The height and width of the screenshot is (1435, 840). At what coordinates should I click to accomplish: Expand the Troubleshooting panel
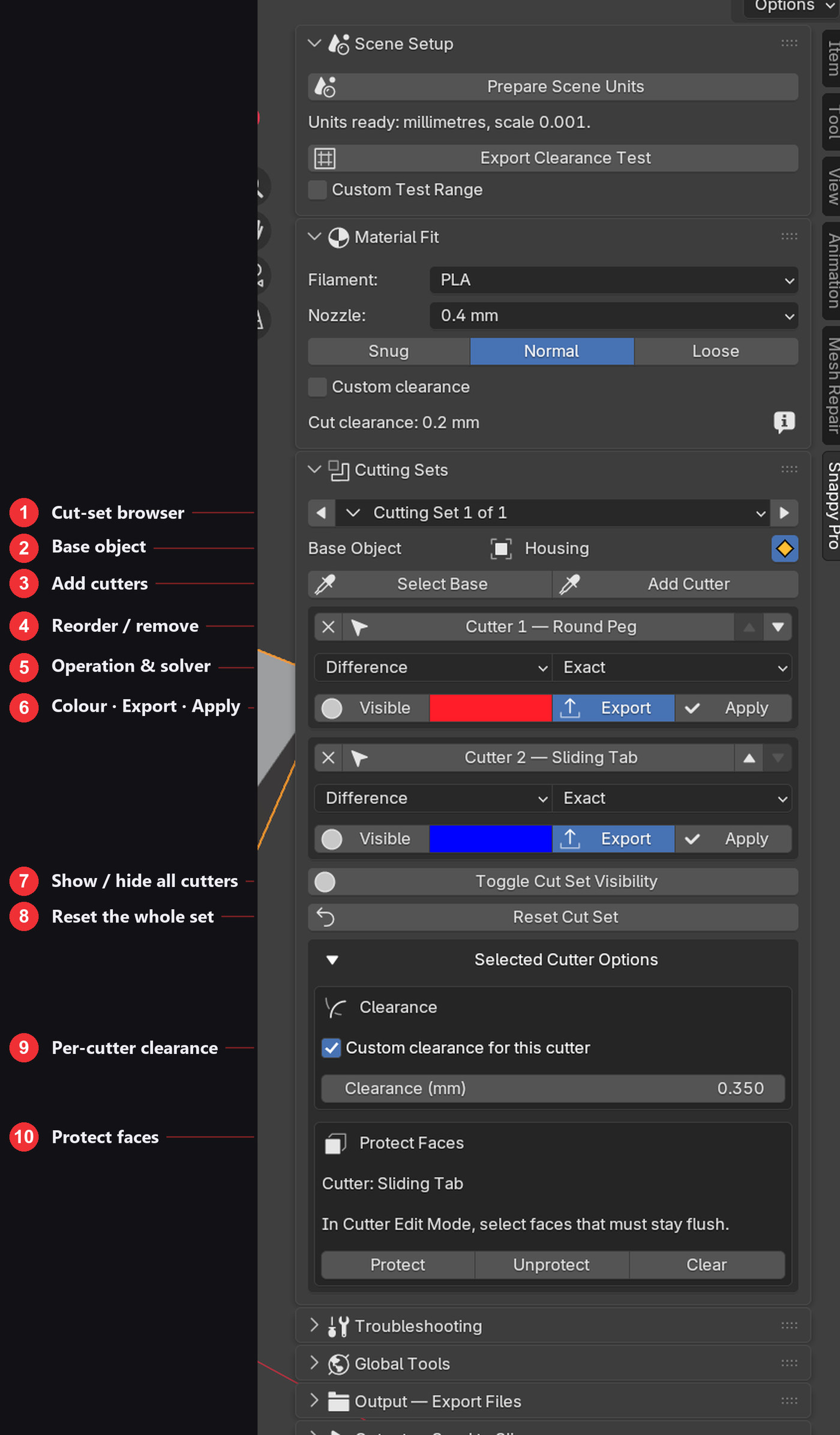[314, 1326]
